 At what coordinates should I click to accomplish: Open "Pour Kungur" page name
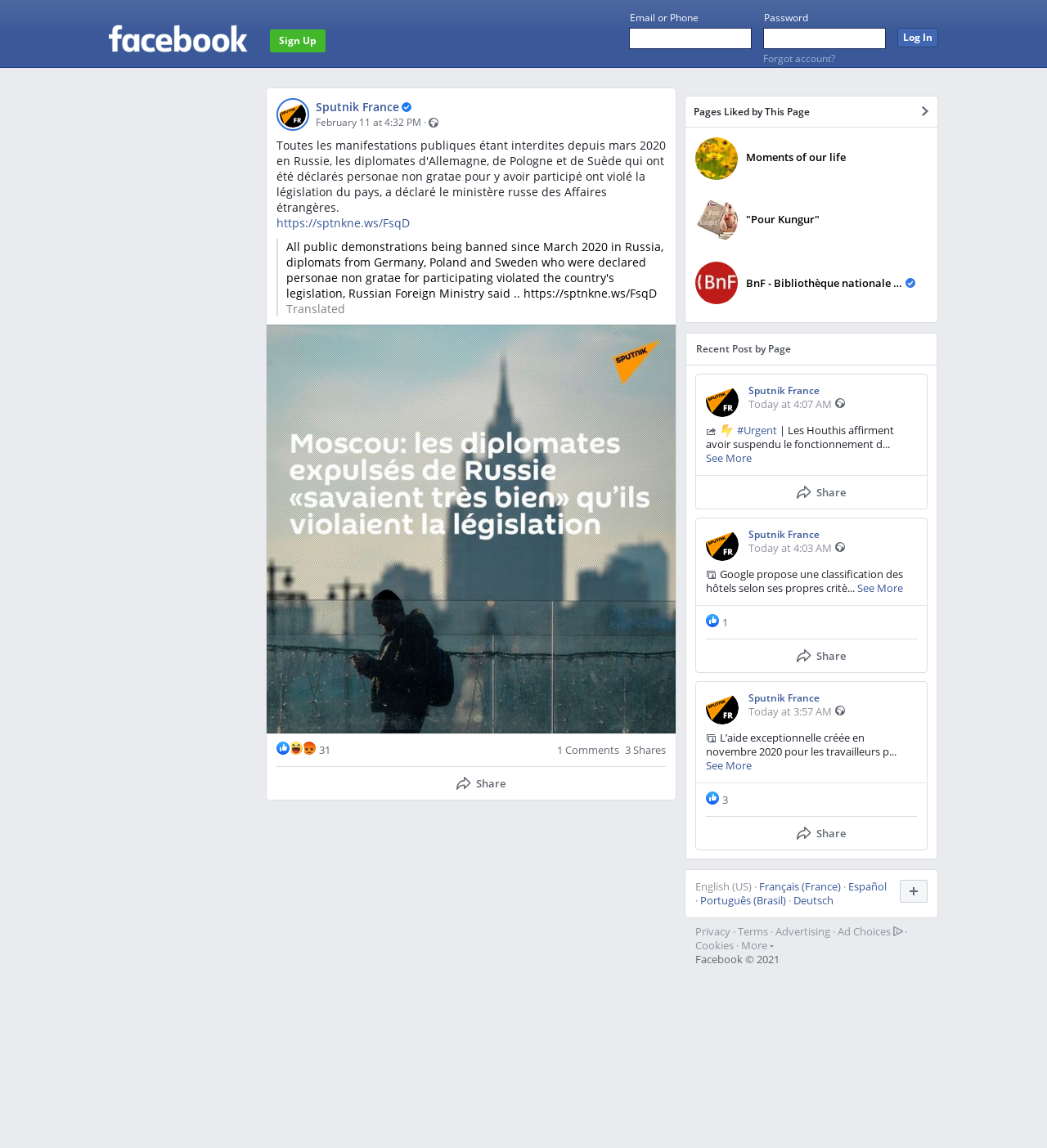point(782,219)
